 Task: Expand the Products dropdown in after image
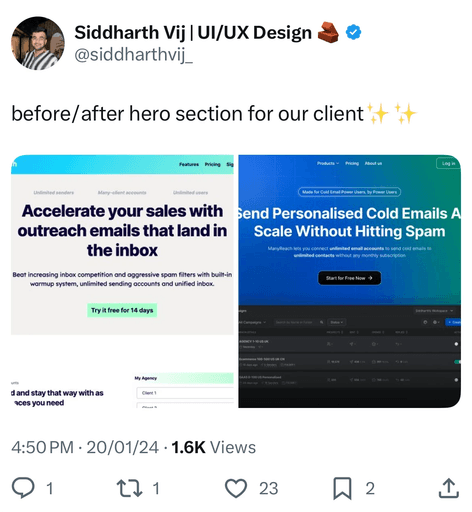click(328, 163)
